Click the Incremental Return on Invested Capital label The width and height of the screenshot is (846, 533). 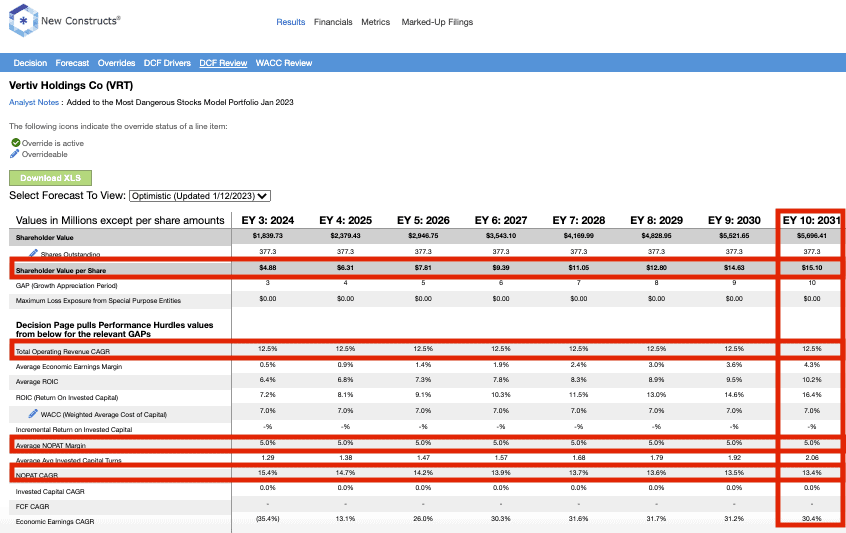[74, 429]
